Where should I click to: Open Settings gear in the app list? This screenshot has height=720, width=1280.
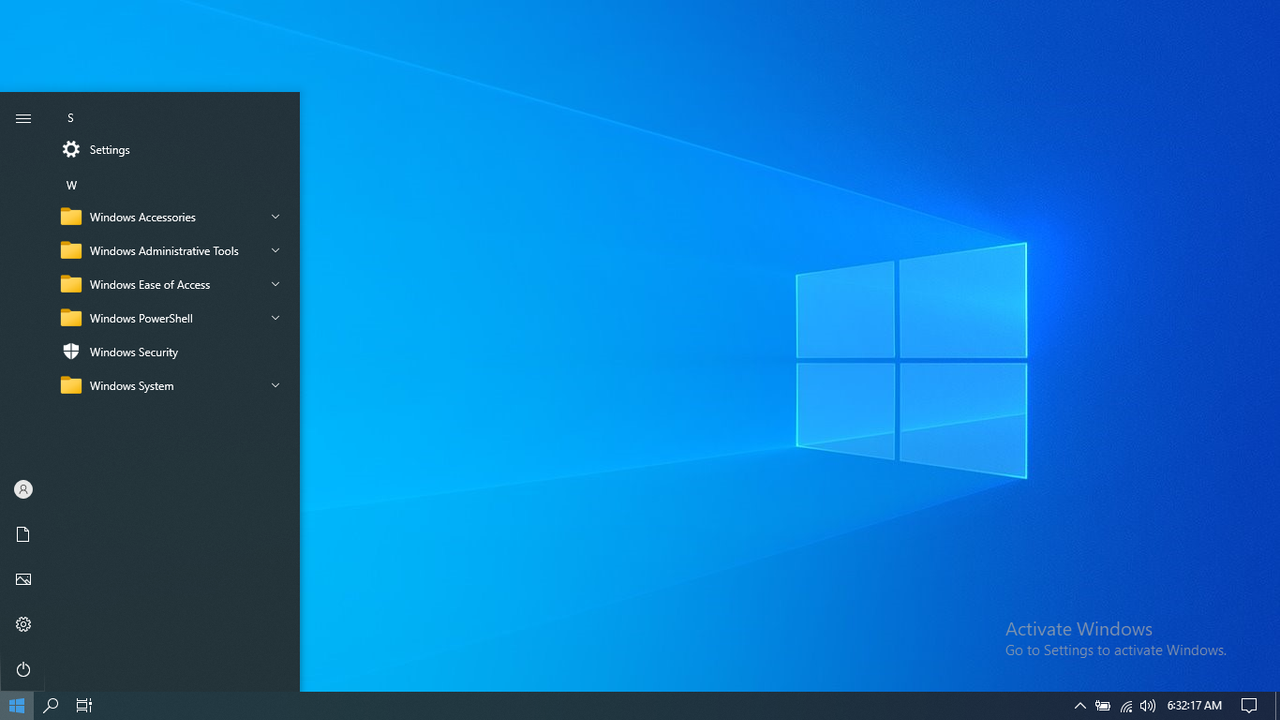[71, 149]
